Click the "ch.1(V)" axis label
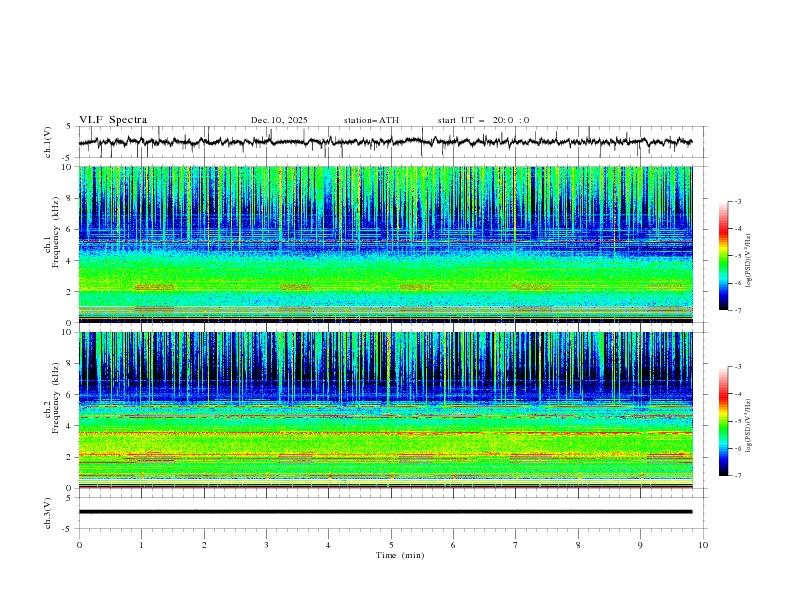Viewport: 792px width, 612px height. tap(48, 142)
